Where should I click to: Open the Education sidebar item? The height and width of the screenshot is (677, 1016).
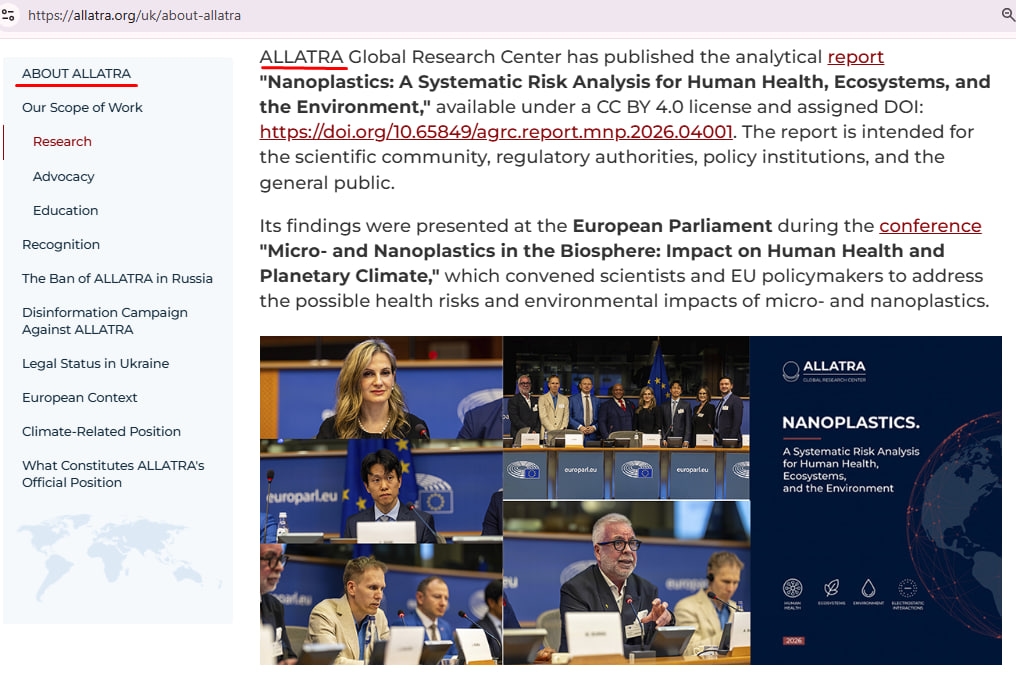click(x=65, y=211)
